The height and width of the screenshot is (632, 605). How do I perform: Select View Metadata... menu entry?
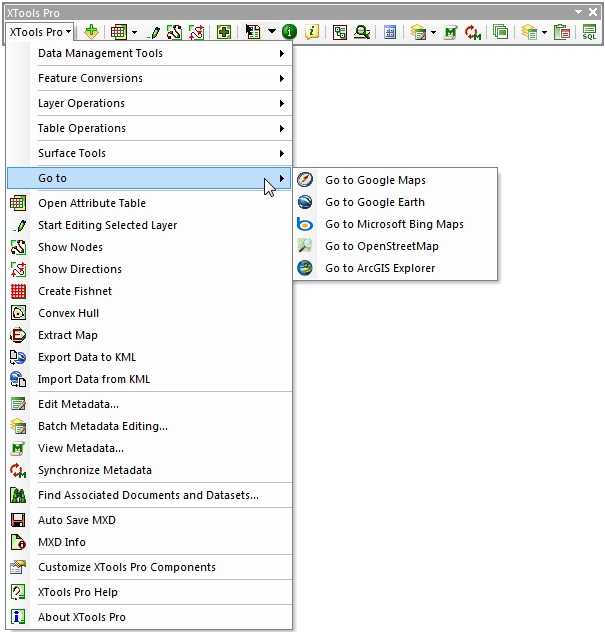point(150,448)
